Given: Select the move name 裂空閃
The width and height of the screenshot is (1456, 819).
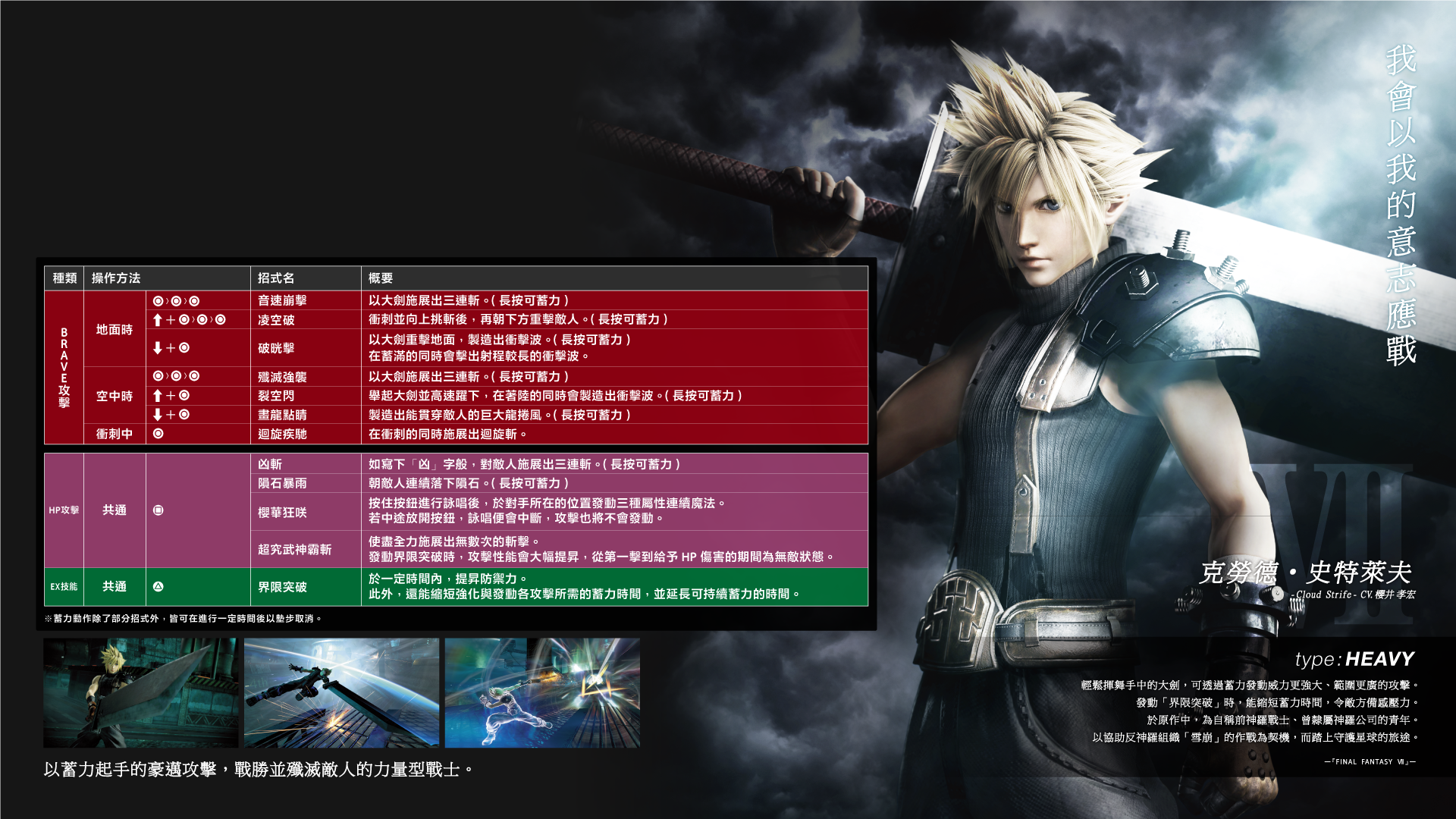Looking at the screenshot, I should point(276,396).
